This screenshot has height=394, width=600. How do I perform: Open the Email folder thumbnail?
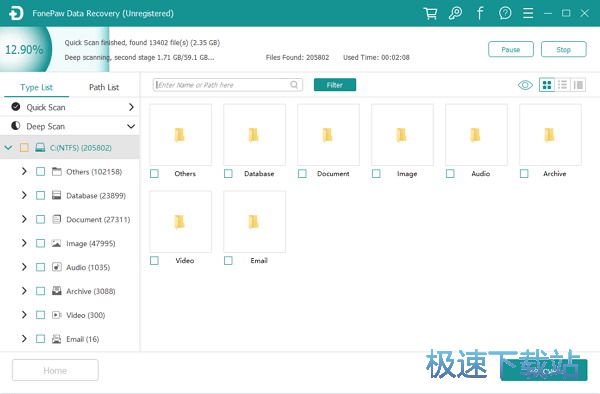point(254,222)
